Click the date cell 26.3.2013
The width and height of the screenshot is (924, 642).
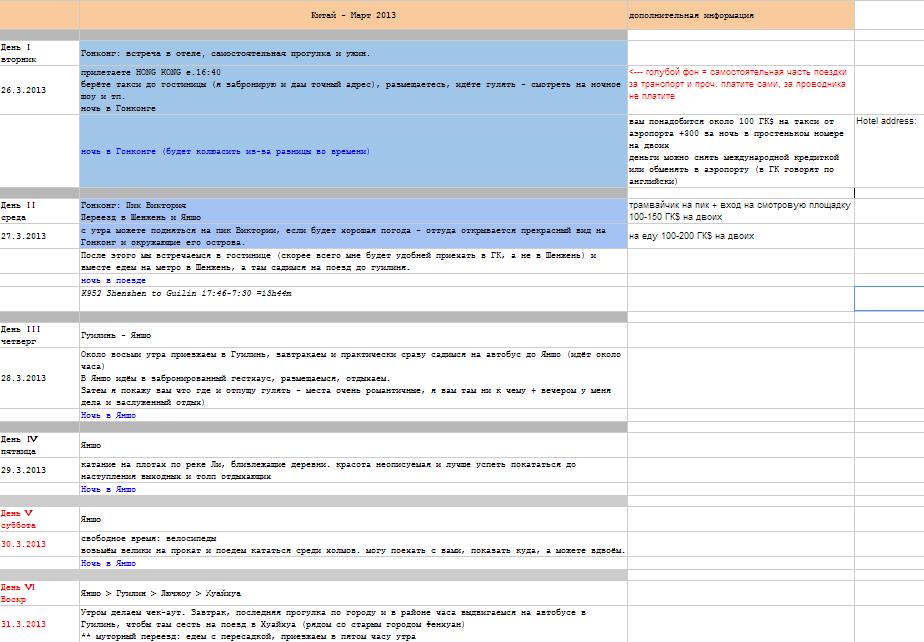(39, 90)
